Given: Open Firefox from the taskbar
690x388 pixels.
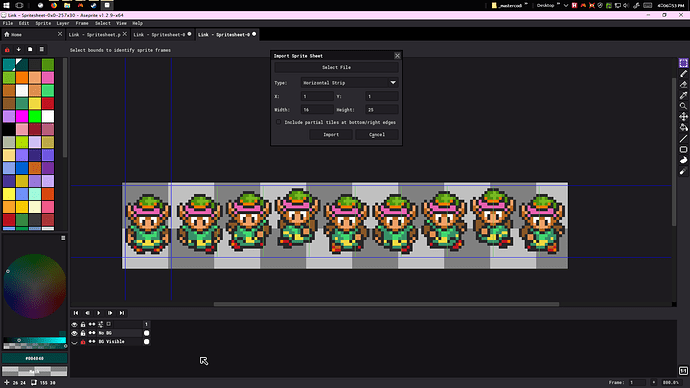Looking at the screenshot, I should tap(54, 5).
